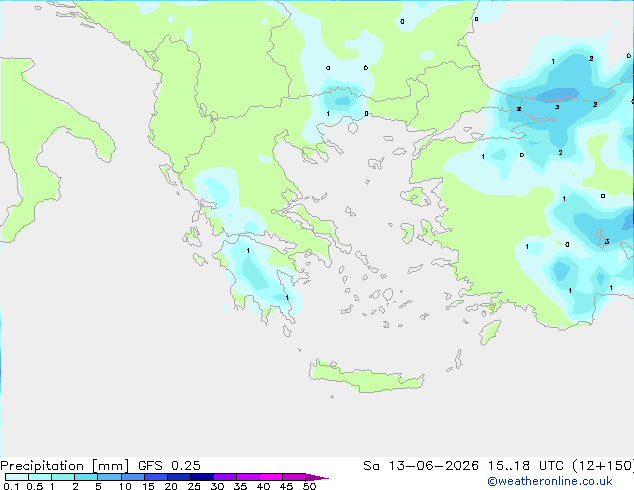The image size is (634, 490).
Task: Click the '0.5' legend tick label
Action: pyautogui.click(x=35, y=486)
